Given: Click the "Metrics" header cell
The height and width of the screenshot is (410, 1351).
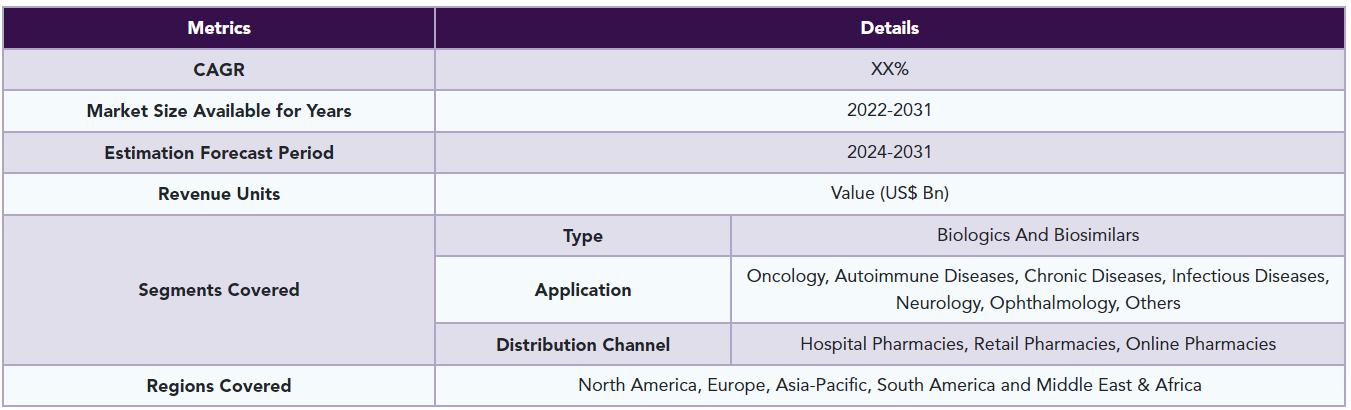Looking at the screenshot, I should pos(219,28).
